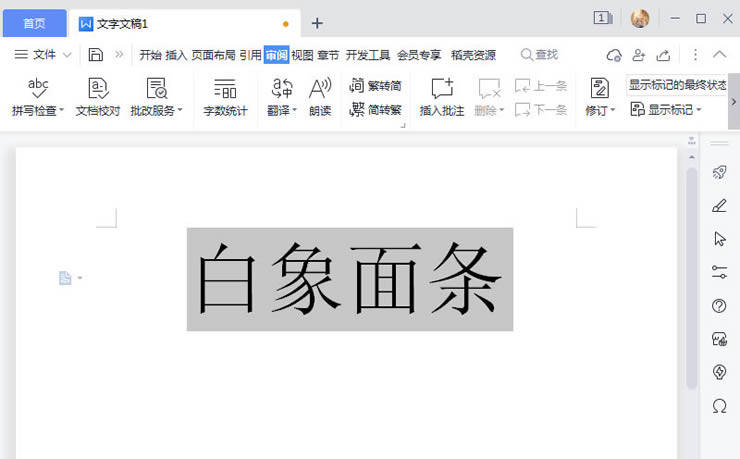740x459 pixels.
Task: Open the 稻壳资源 ribbon tab
Action: pos(473,55)
